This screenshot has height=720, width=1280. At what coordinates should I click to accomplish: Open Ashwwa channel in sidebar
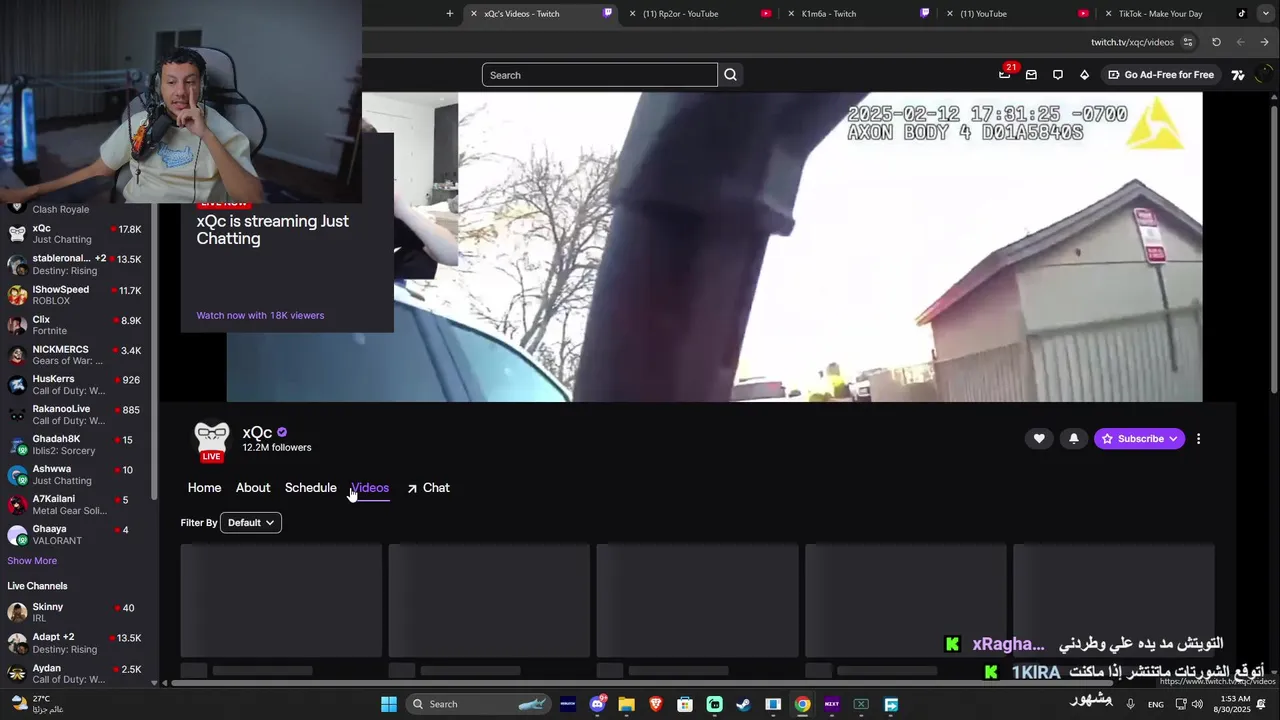pyautogui.click(x=75, y=474)
